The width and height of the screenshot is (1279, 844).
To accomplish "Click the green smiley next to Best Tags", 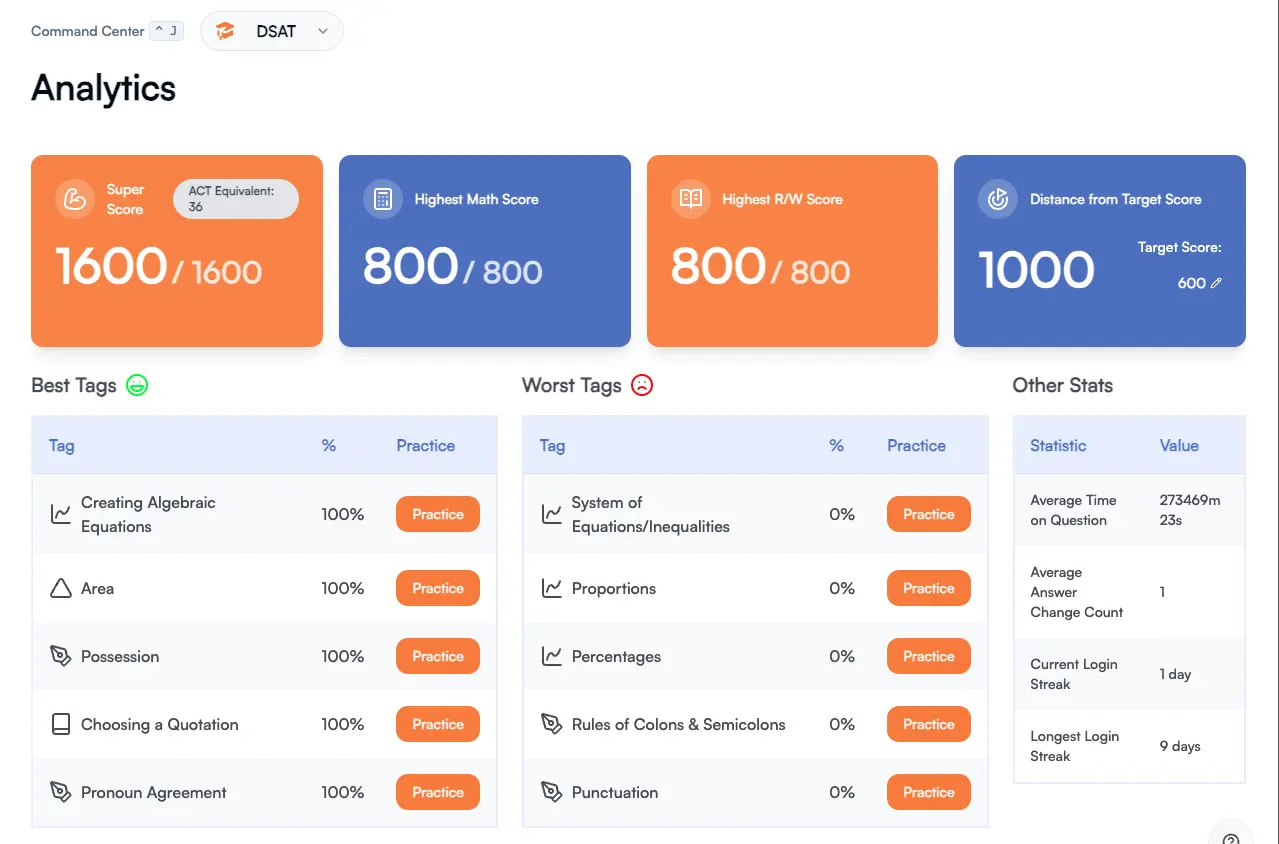I will (x=137, y=385).
